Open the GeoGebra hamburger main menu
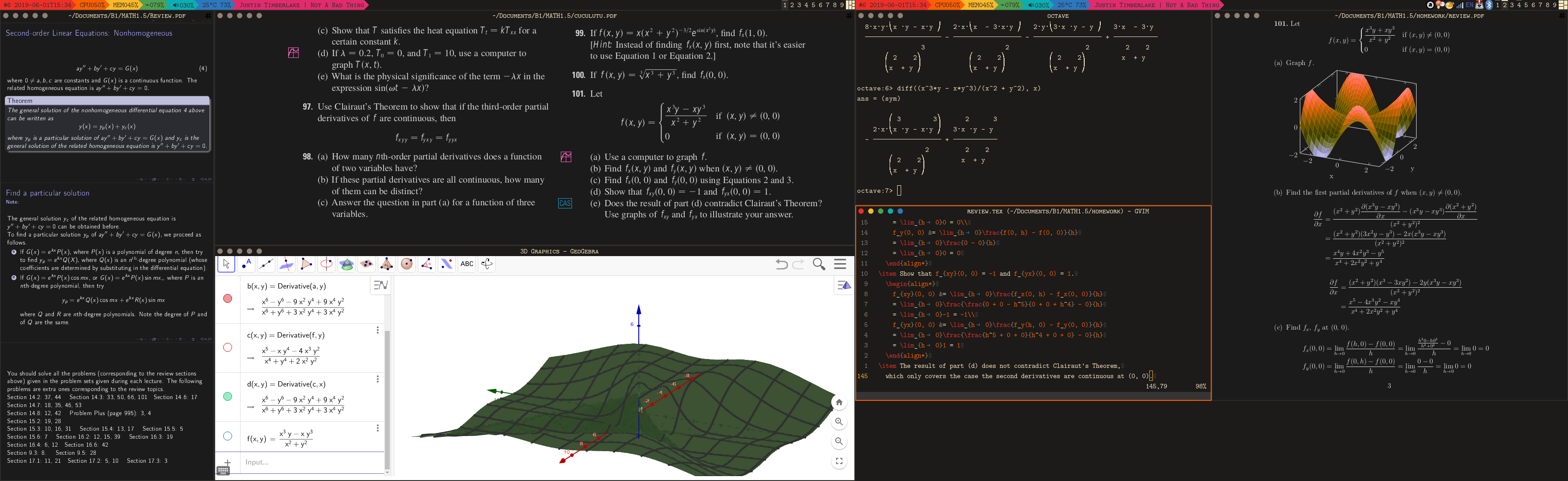This screenshot has width=1568, height=481. [840, 264]
